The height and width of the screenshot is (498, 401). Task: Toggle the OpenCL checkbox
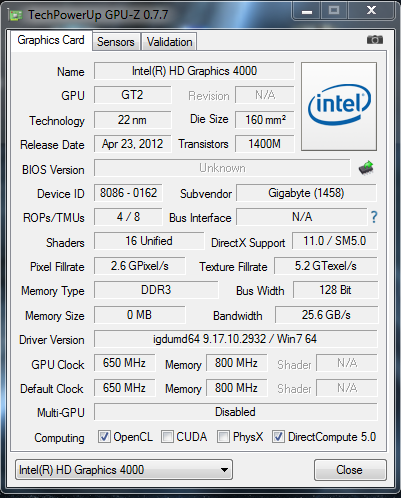pyautogui.click(x=104, y=436)
